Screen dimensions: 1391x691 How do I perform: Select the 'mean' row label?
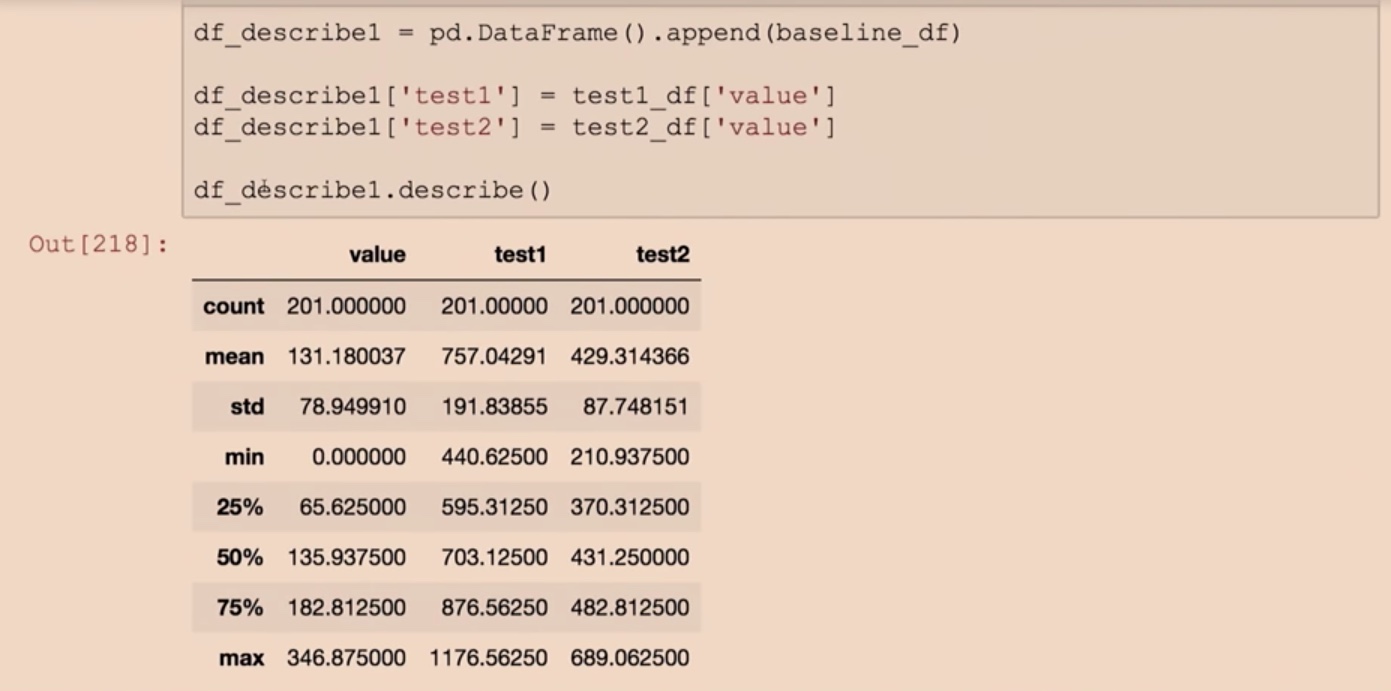click(235, 356)
